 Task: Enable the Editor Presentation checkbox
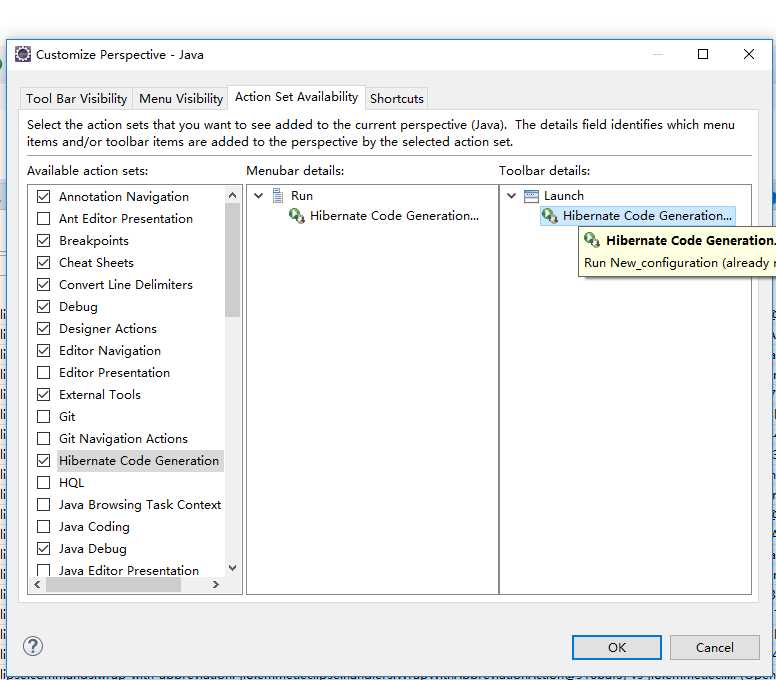coord(44,373)
